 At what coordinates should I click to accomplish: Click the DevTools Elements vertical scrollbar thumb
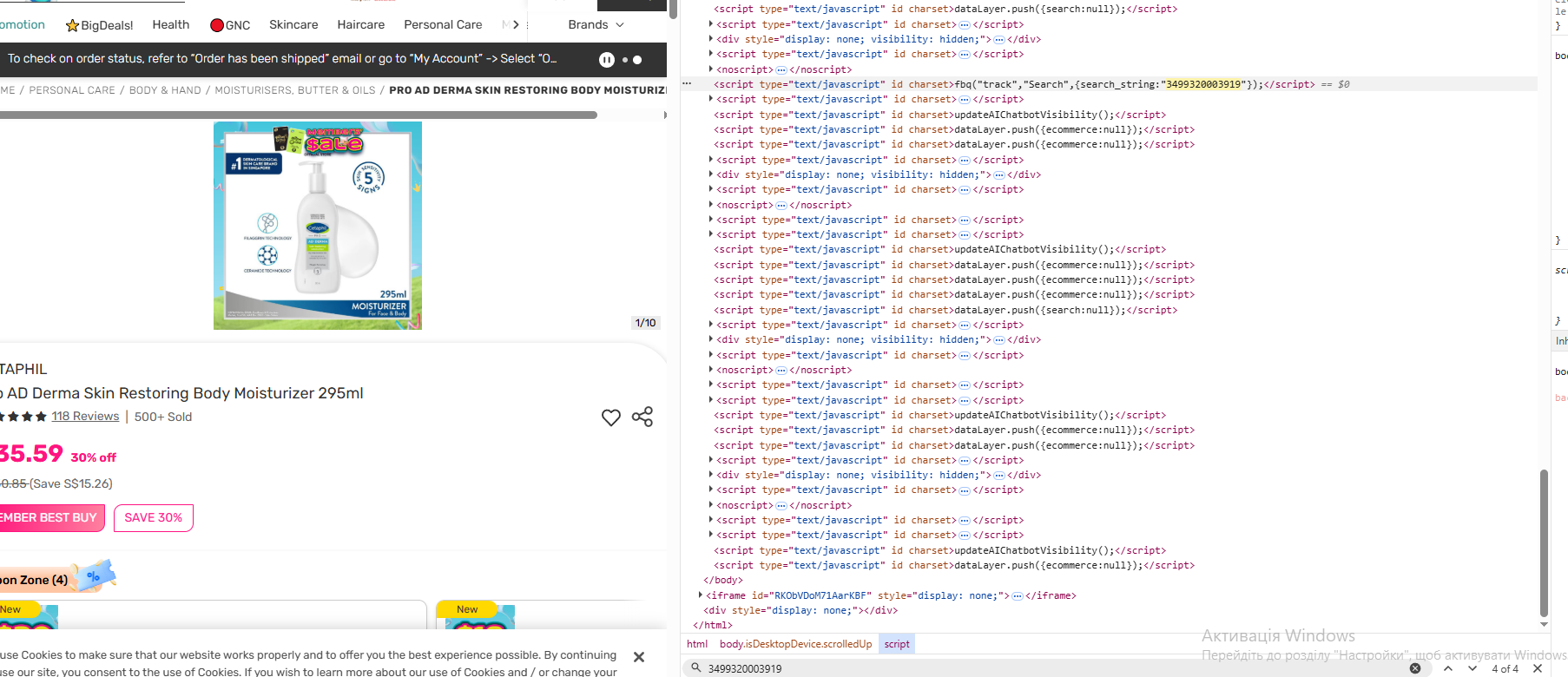1544,542
